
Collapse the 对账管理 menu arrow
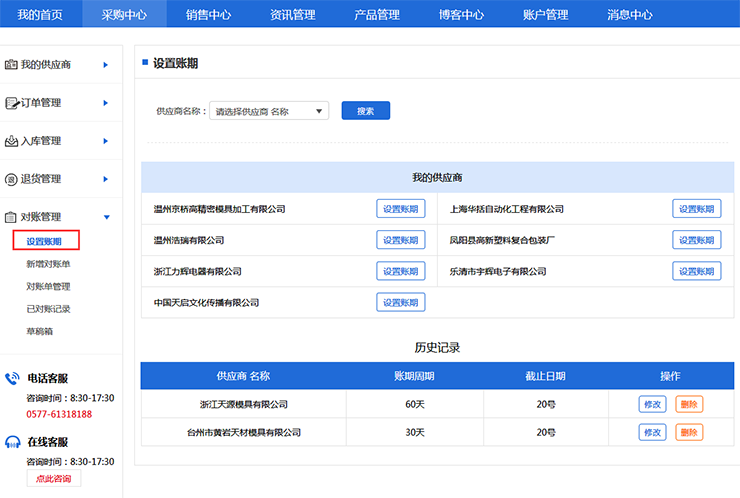(107, 217)
